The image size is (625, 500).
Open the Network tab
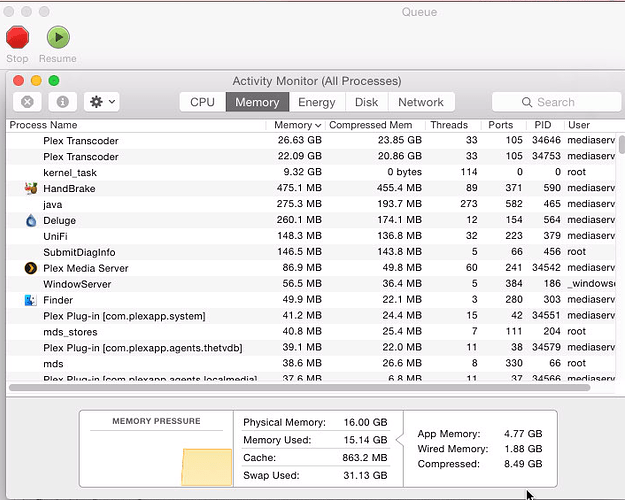(421, 102)
